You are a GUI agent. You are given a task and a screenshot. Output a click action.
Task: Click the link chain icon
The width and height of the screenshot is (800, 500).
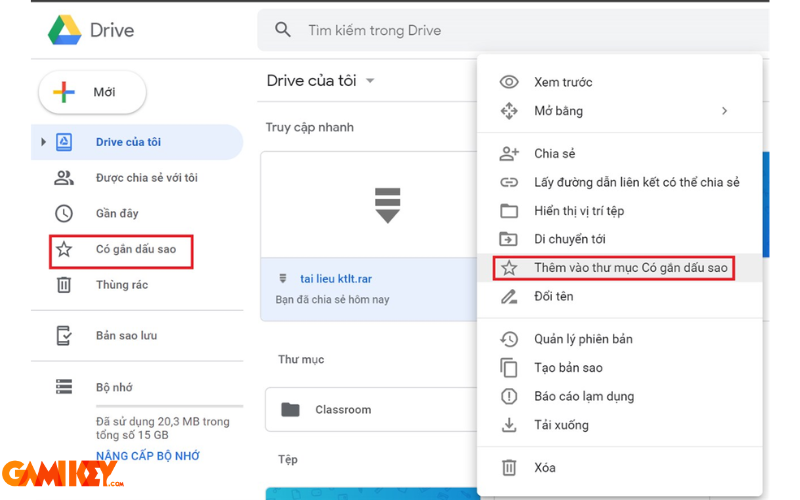point(509,182)
